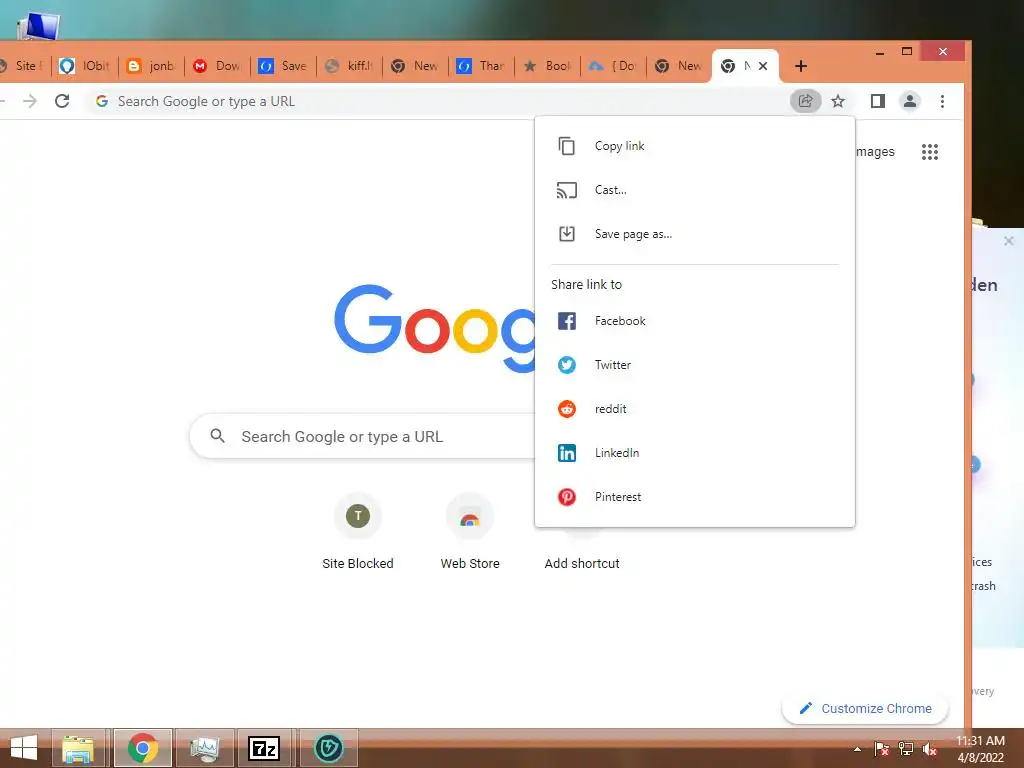The image size is (1024, 768).
Task: Open the Images link
Action: tap(874, 152)
